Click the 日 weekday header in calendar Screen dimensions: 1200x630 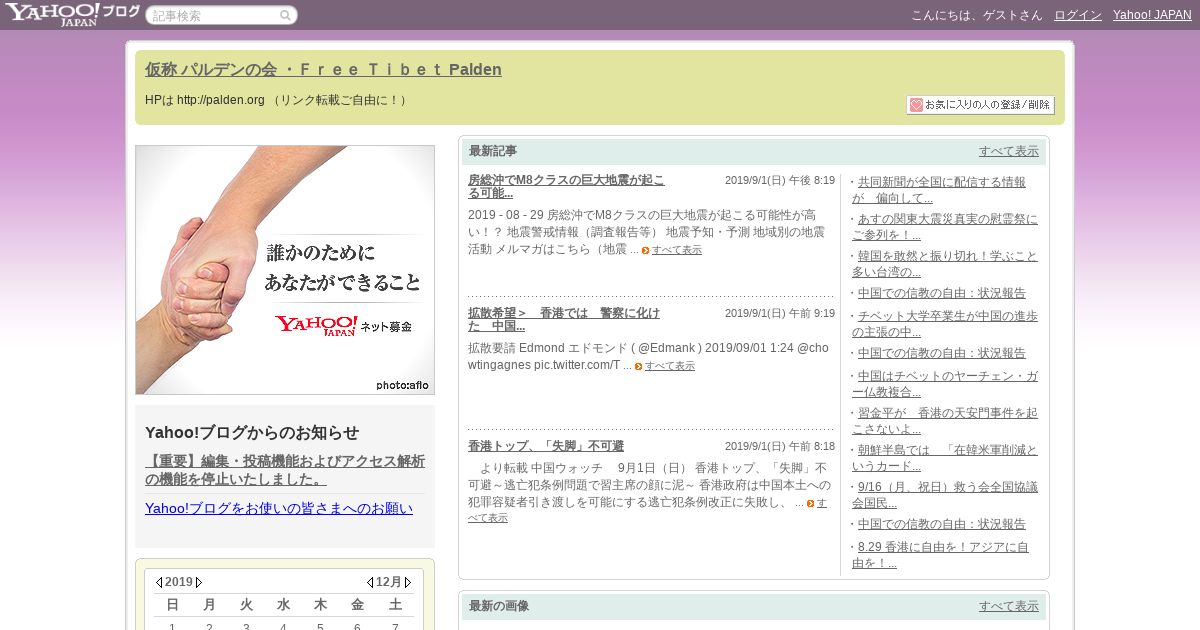[x=172, y=605]
